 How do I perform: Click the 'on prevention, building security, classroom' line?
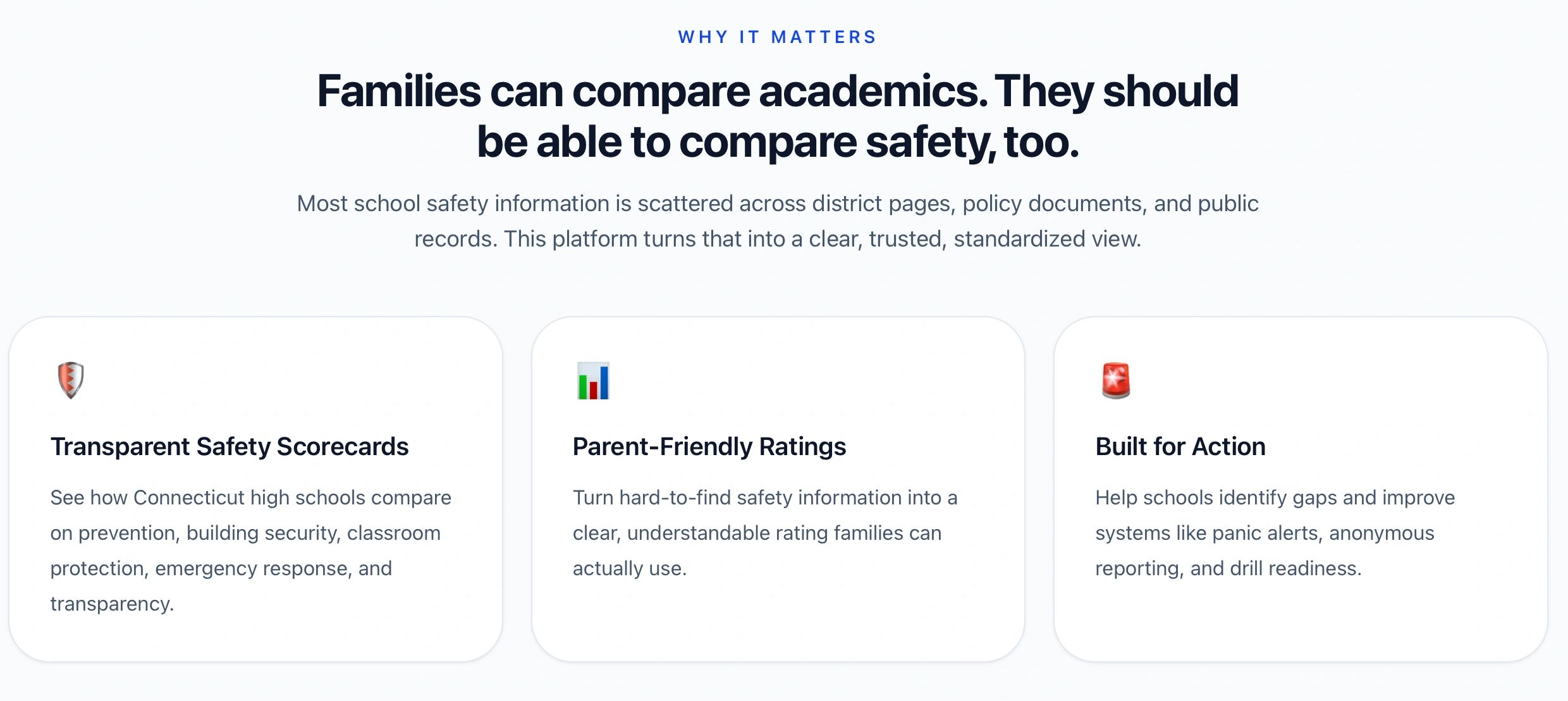(245, 533)
